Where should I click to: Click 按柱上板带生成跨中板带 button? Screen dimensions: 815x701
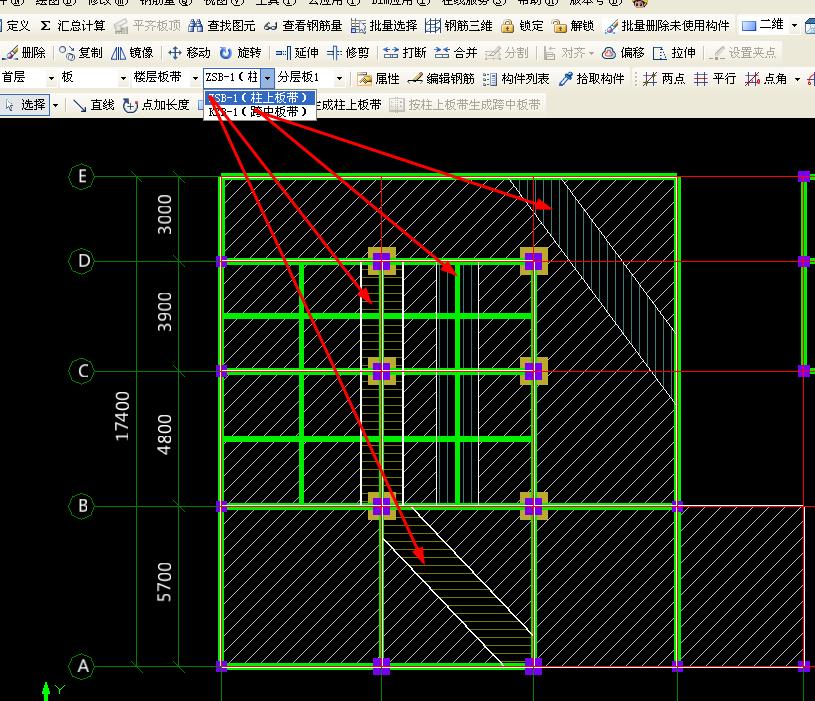[465, 105]
